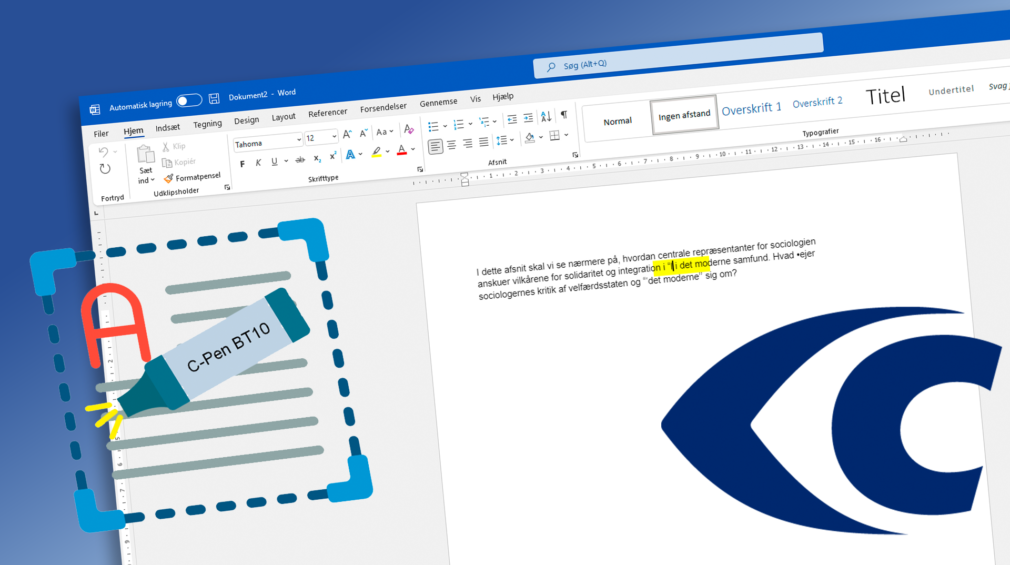Viewport: 1010px width, 565px height.
Task: Click the line spacing icon
Action: click(502, 140)
